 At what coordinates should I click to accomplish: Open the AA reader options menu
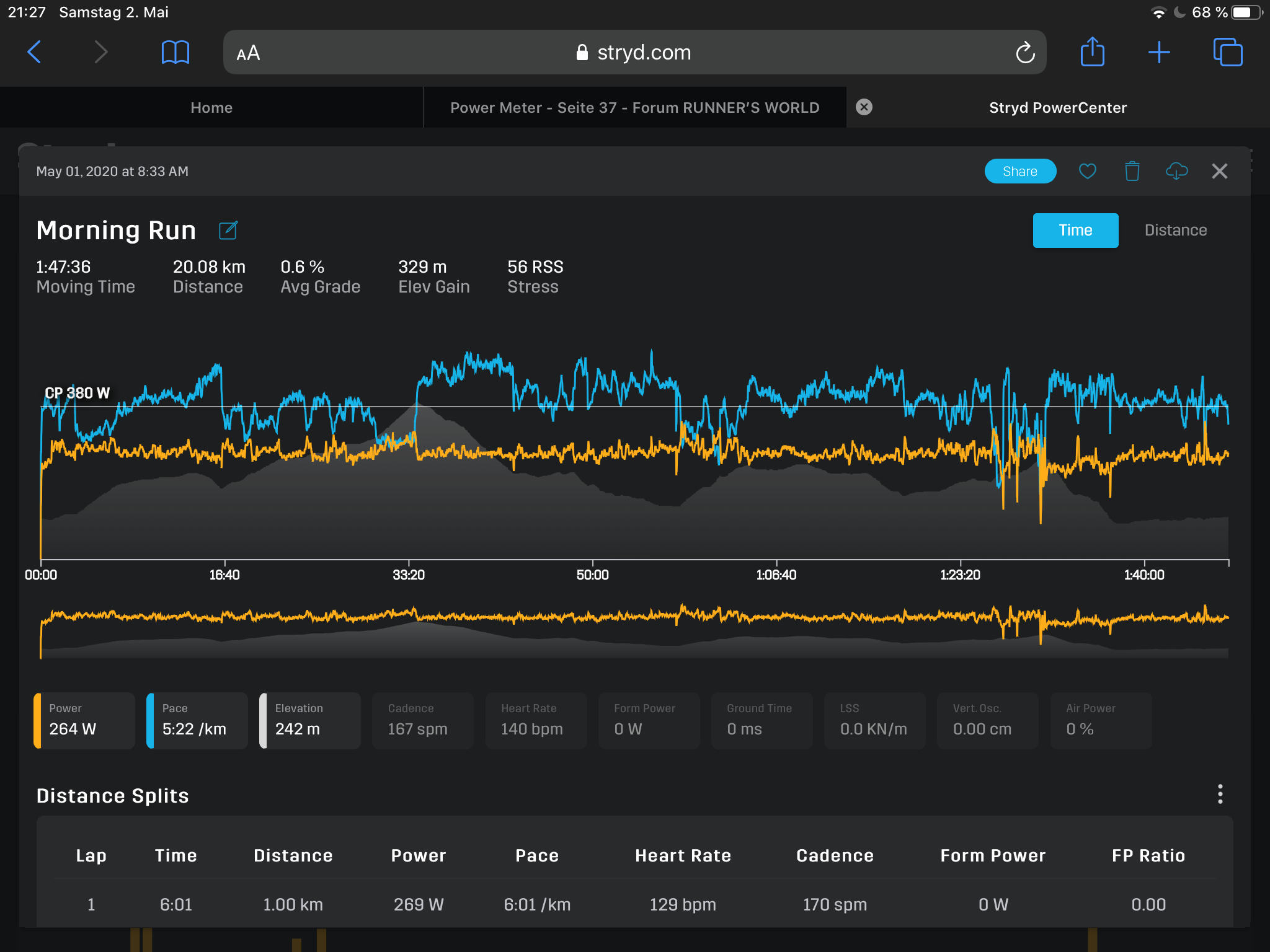coord(248,53)
